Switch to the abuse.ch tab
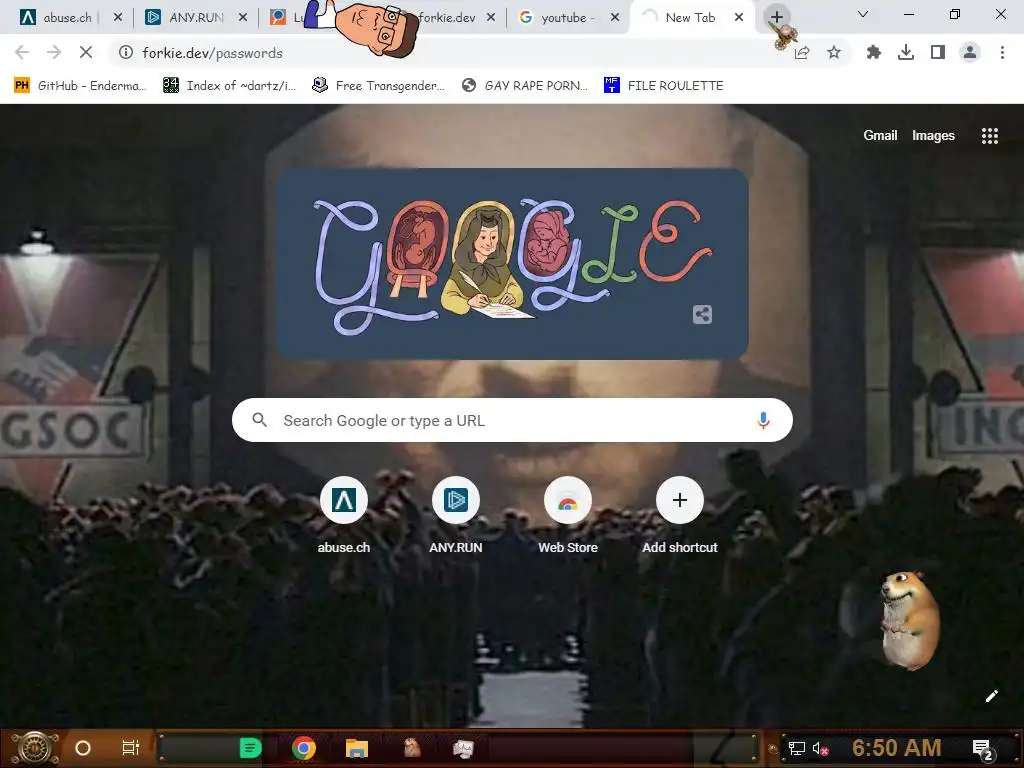 click(64, 18)
